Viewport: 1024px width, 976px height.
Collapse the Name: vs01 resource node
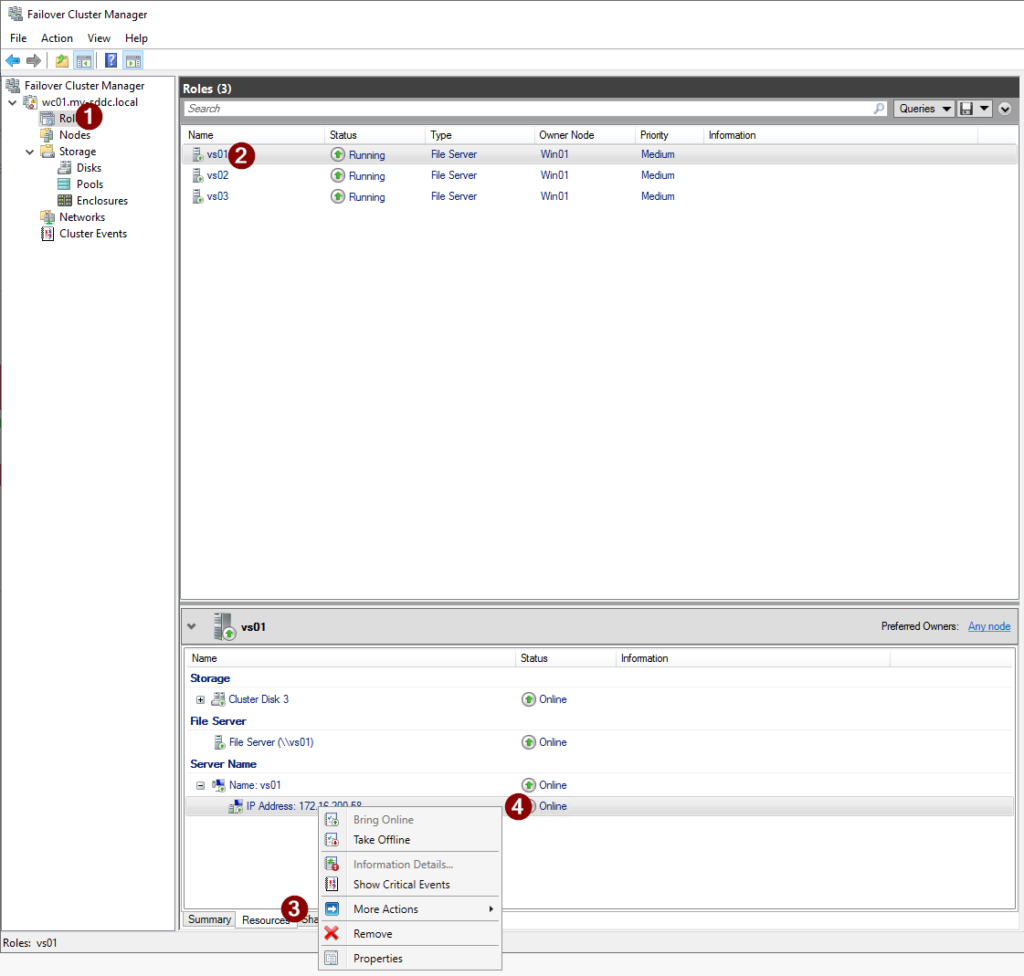pyautogui.click(x=200, y=785)
